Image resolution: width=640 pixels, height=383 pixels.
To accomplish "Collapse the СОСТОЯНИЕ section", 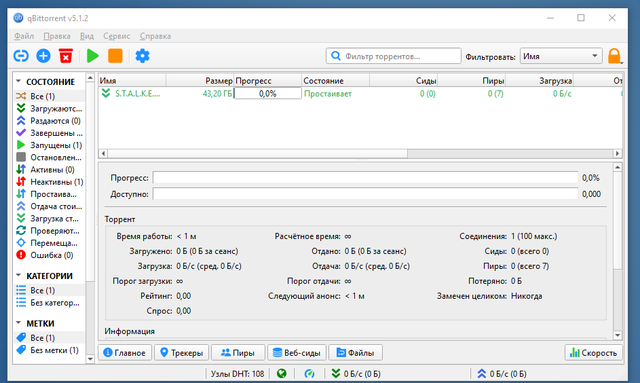I will (19, 81).
